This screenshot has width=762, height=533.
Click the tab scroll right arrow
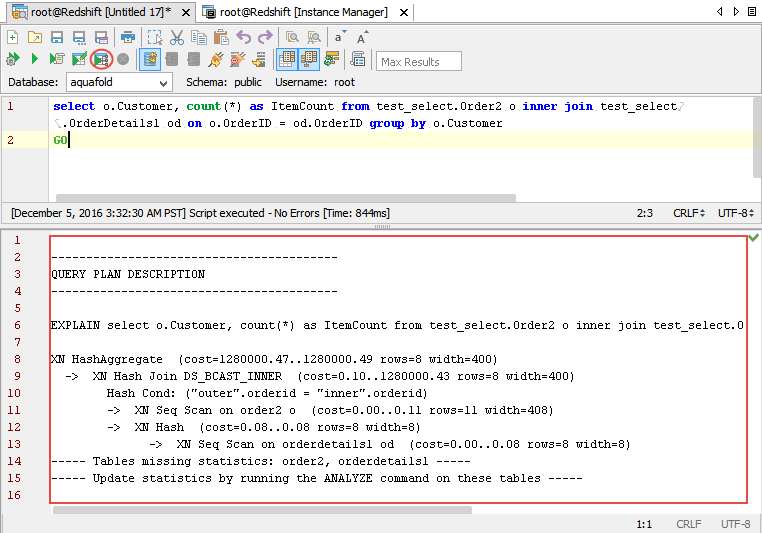pyautogui.click(x=736, y=12)
